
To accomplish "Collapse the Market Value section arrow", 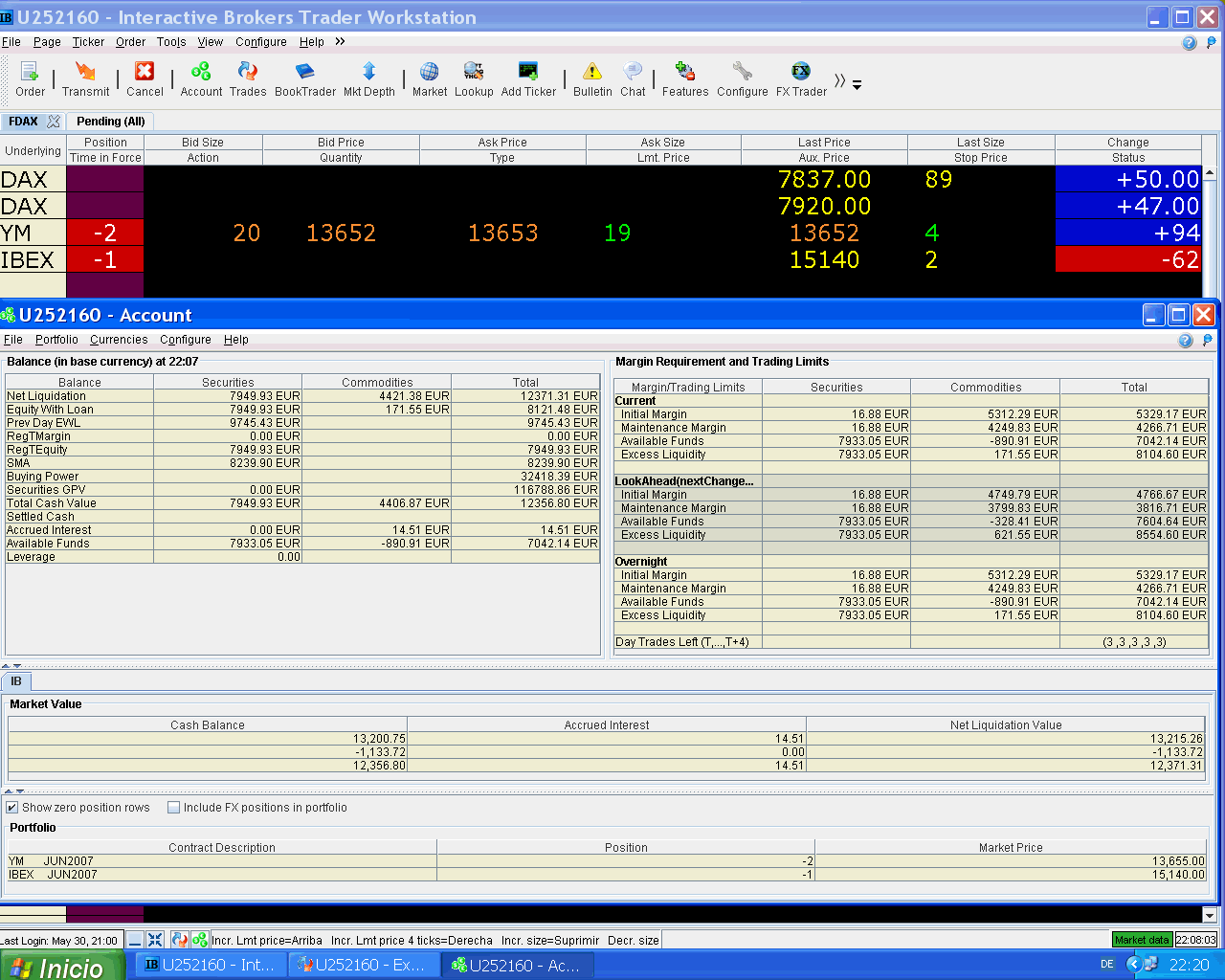I will coord(9,791).
